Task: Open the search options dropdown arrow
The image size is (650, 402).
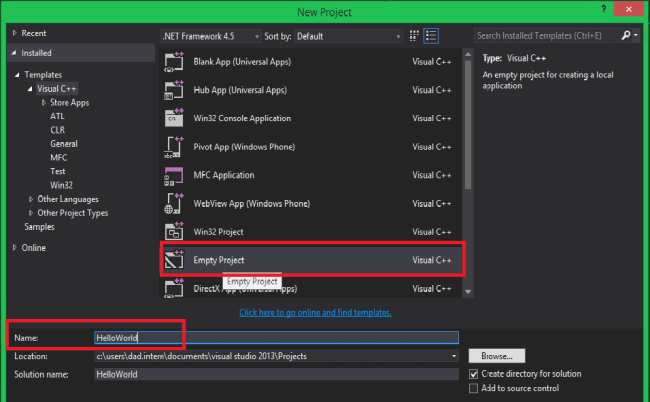Action: click(635, 36)
